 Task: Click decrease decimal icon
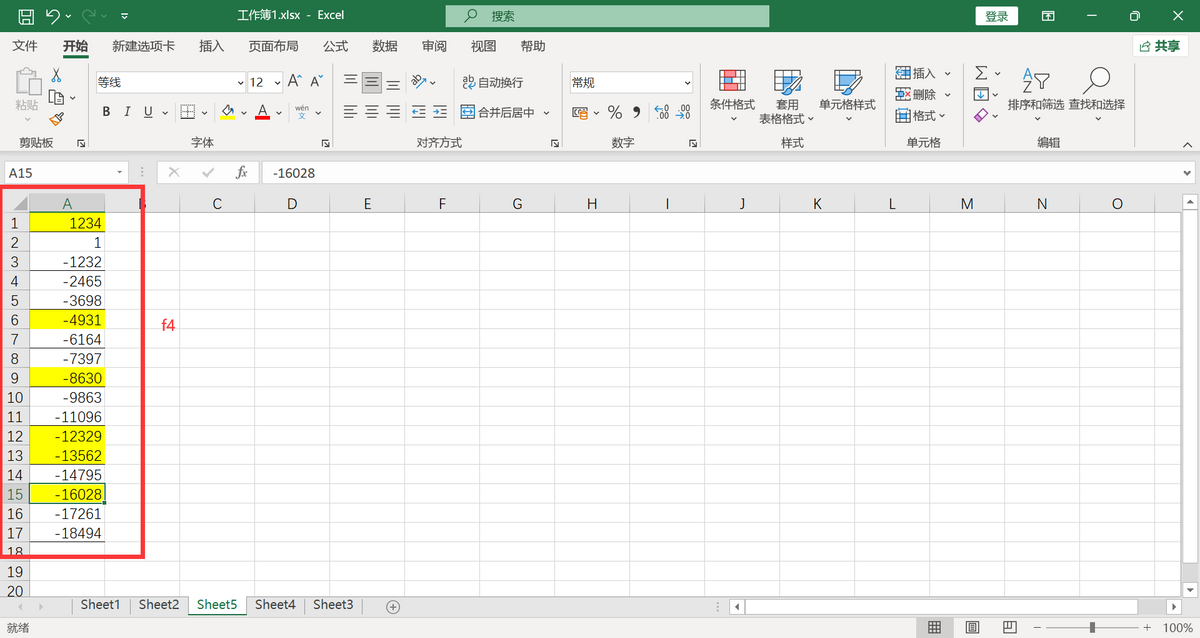tap(684, 112)
